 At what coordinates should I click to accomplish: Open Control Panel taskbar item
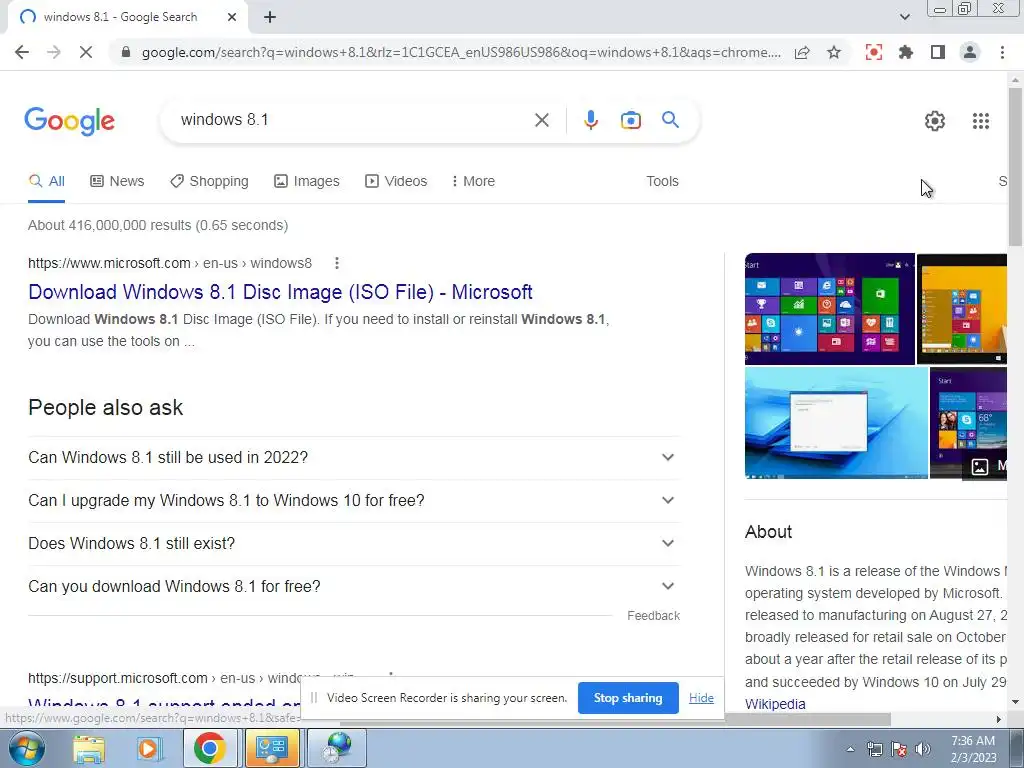272,748
